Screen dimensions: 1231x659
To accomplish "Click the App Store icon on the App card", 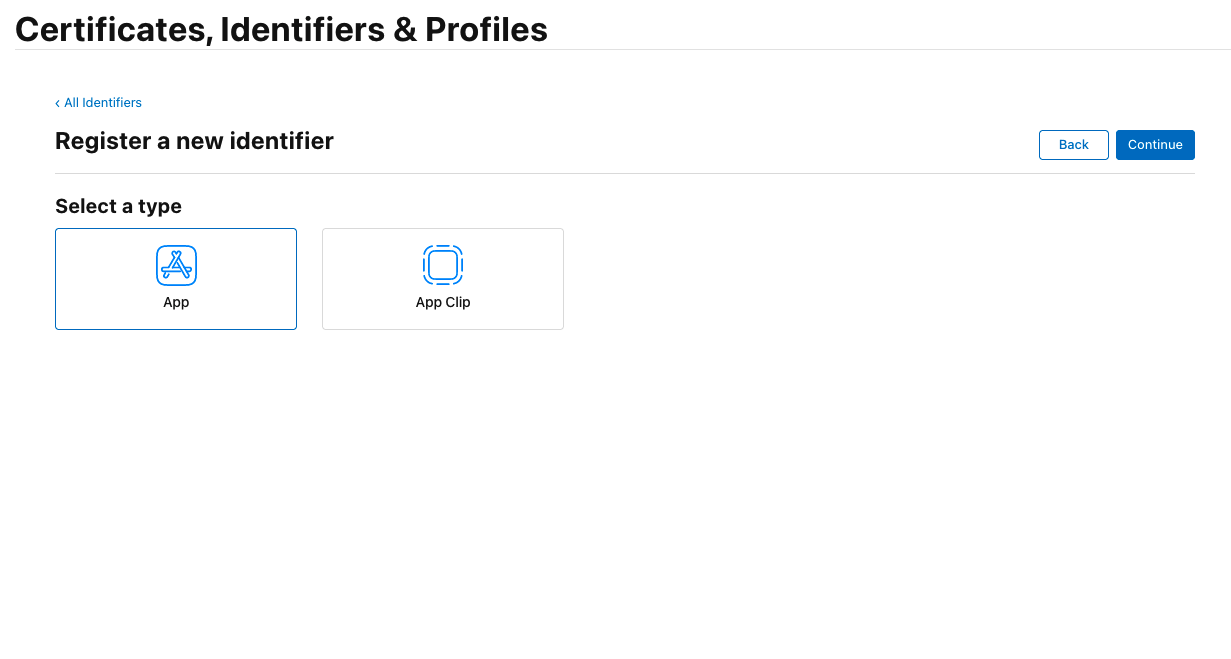I will [x=176, y=265].
